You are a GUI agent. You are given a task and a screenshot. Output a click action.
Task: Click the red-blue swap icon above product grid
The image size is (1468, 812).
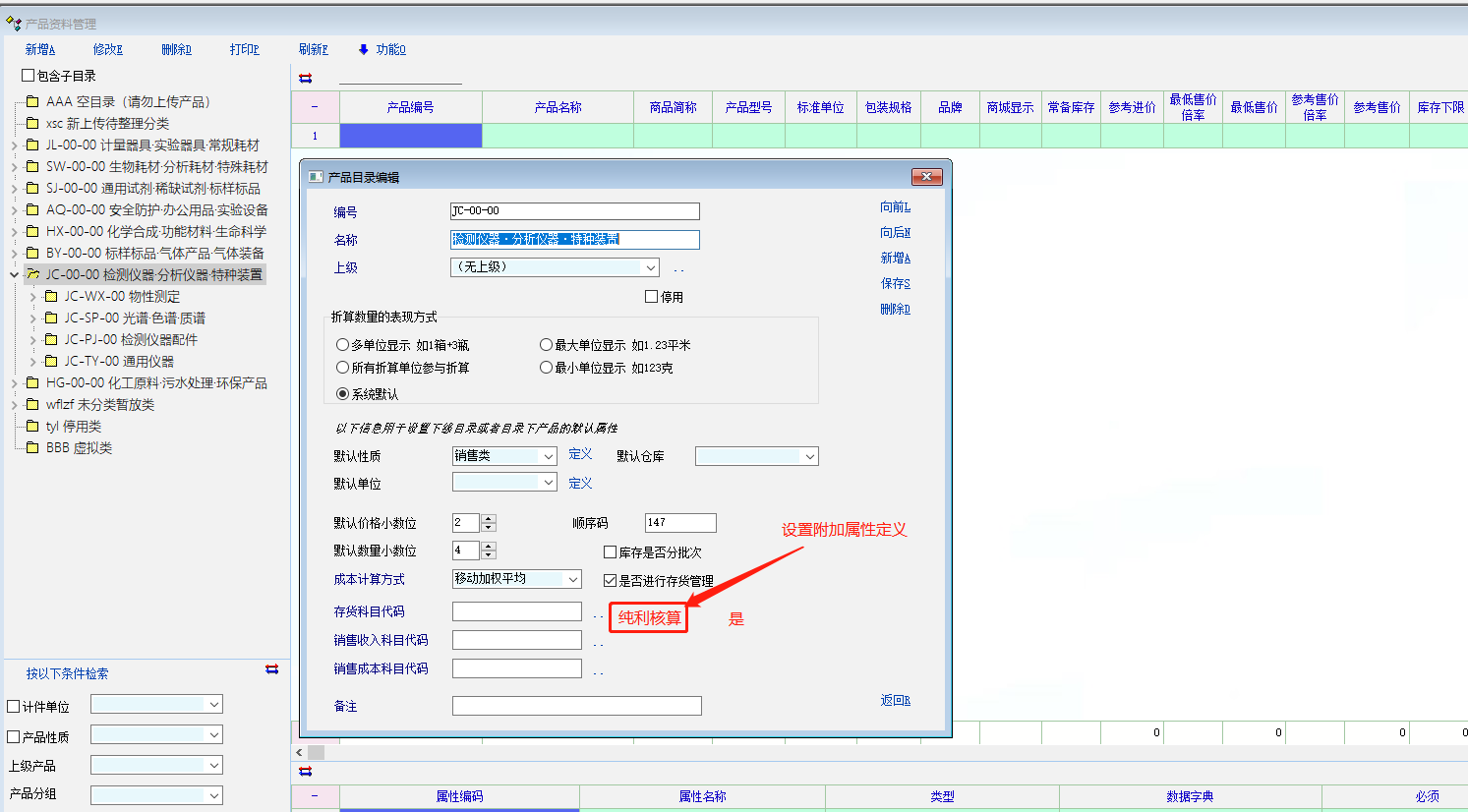point(305,79)
